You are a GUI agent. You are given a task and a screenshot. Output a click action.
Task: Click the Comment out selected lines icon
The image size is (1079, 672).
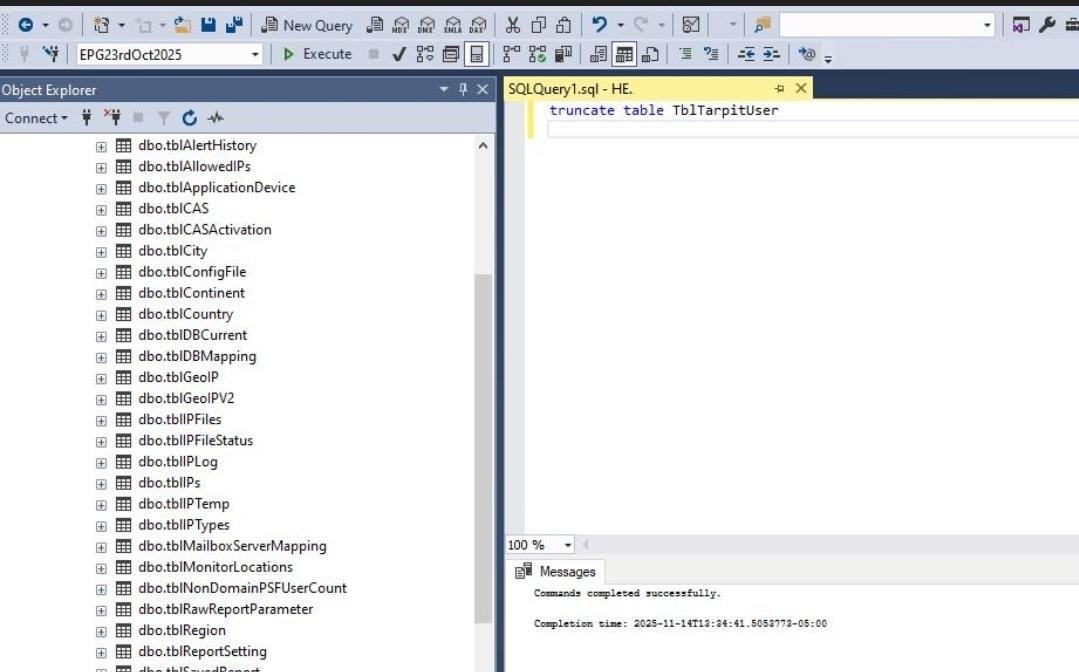pos(686,54)
